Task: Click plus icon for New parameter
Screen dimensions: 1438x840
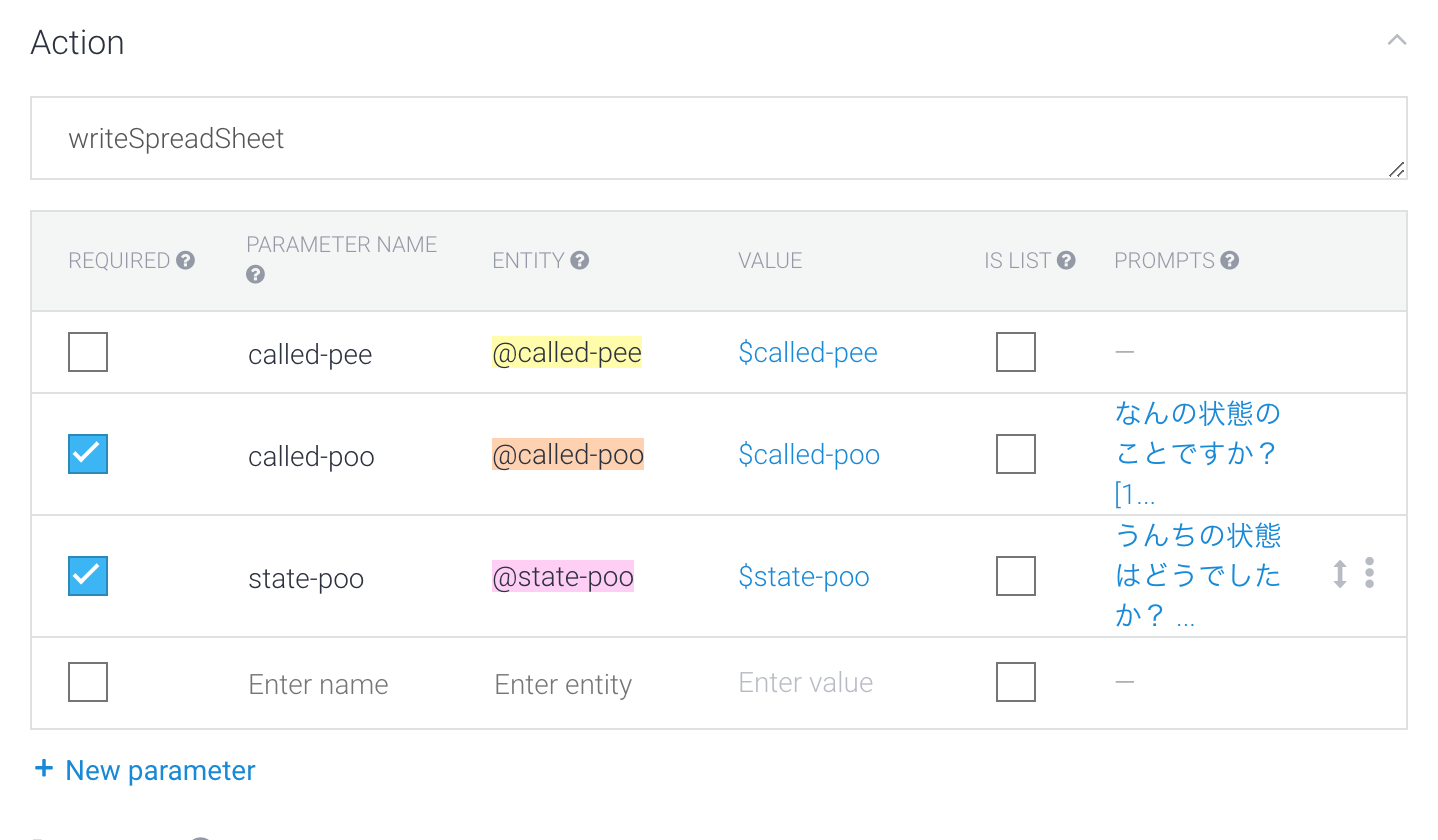Action: [43, 769]
